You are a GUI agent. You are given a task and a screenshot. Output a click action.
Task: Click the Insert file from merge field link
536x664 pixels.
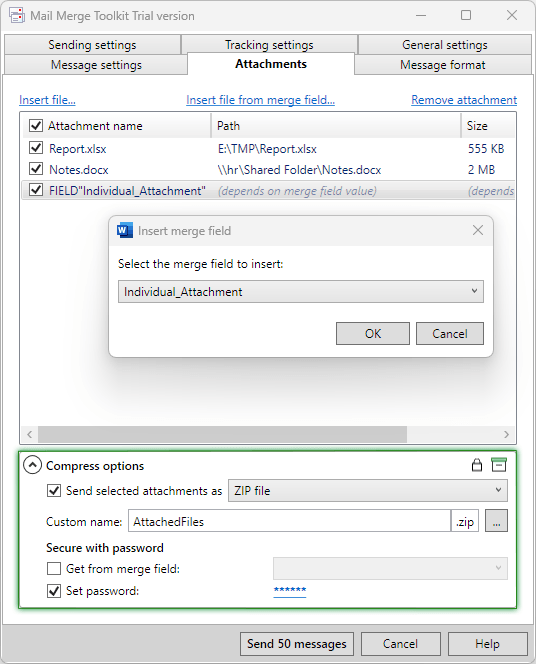(260, 100)
